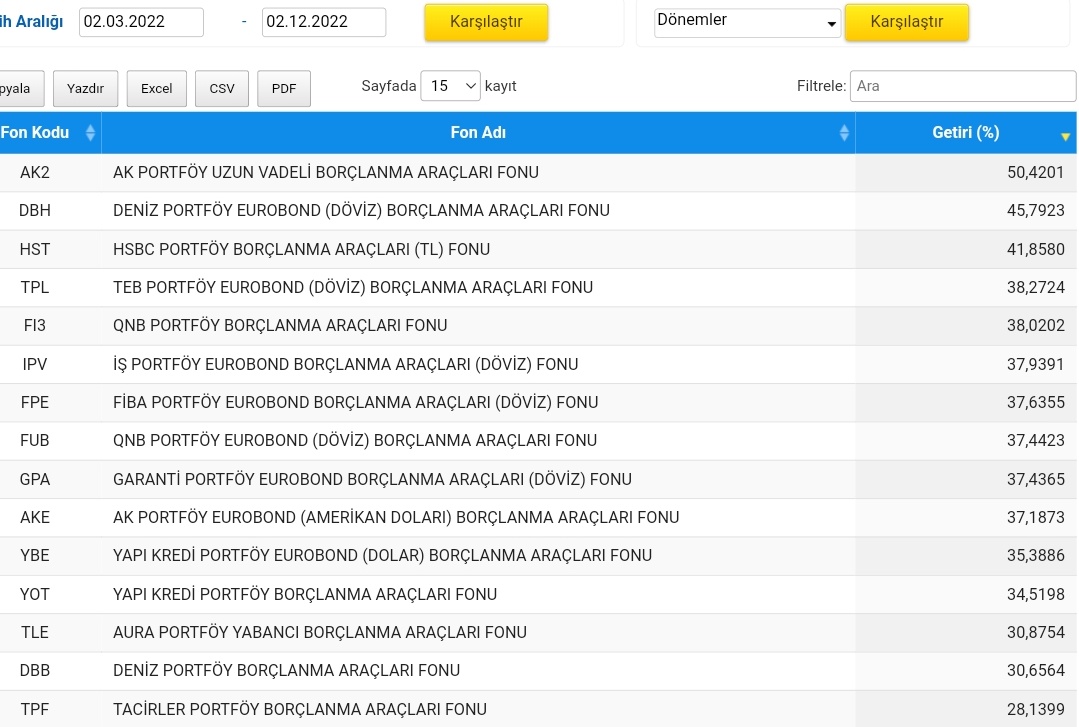This screenshot has width=1079, height=727.
Task: Select fund code YOT
Action: pyautogui.click(x=34, y=594)
